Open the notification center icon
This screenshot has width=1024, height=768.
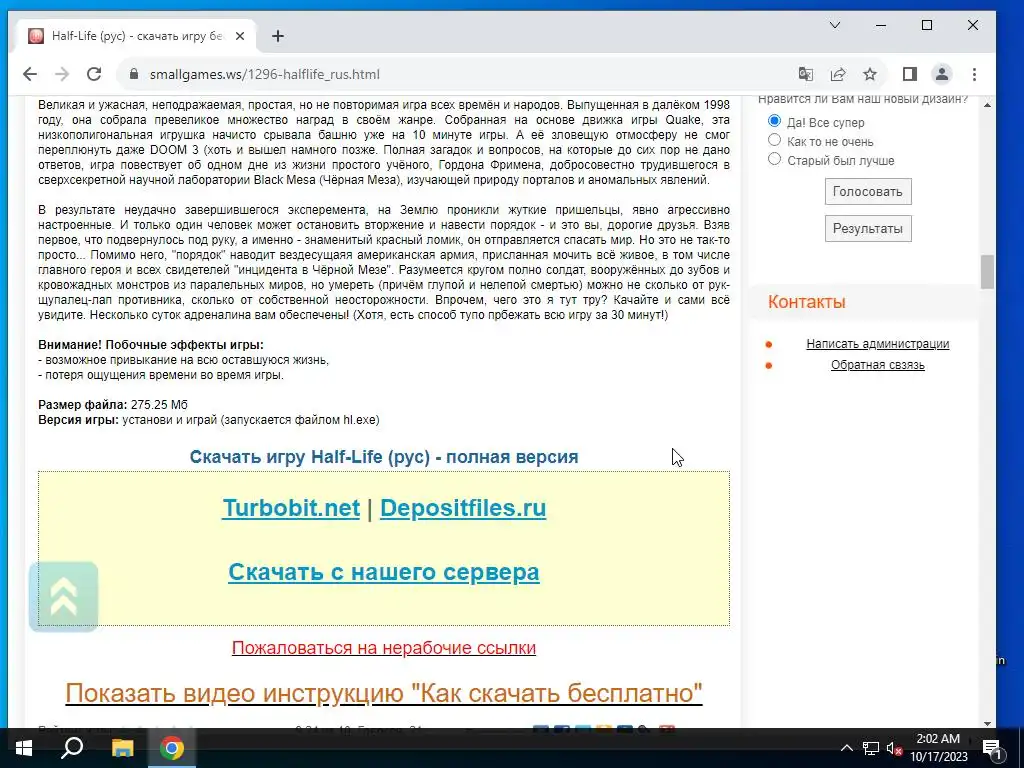coord(991,748)
